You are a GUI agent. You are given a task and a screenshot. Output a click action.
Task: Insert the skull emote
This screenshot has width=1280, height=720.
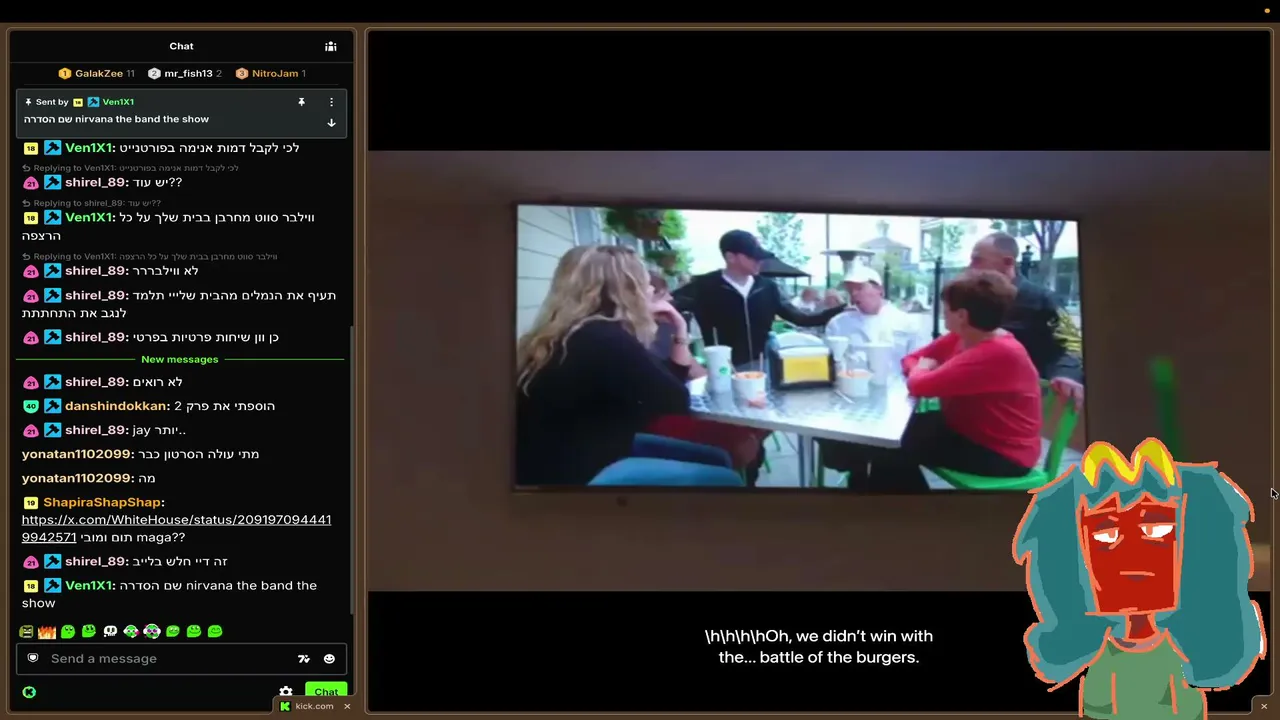(x=110, y=631)
